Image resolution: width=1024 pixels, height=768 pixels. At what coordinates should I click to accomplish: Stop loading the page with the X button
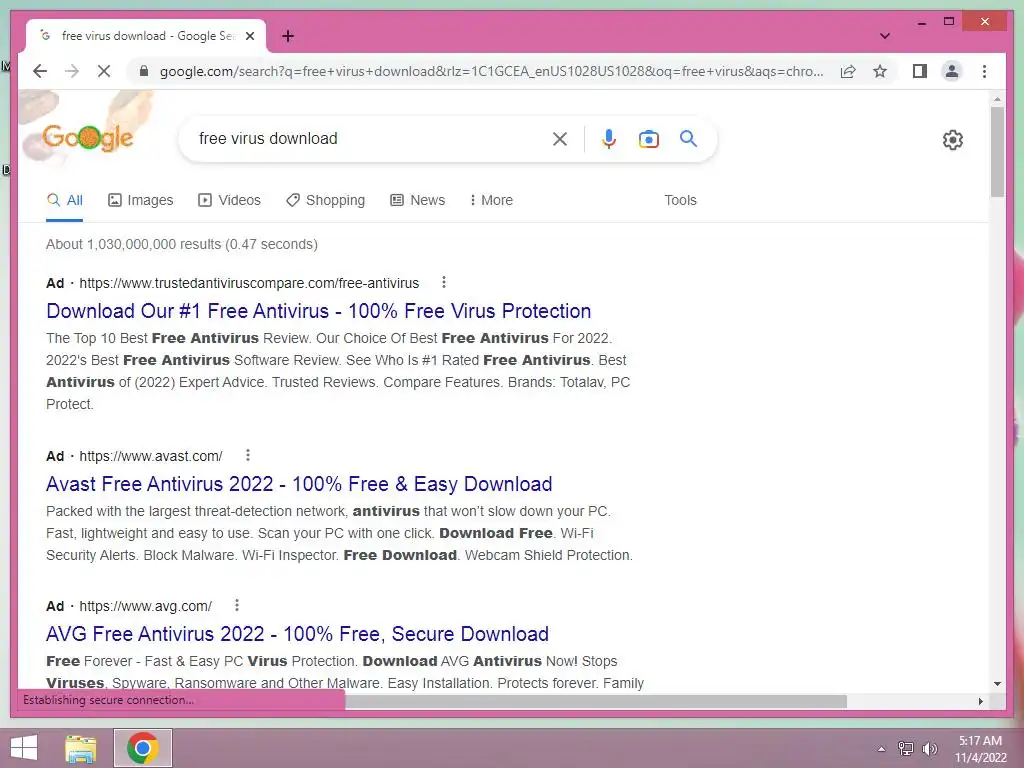(x=104, y=71)
